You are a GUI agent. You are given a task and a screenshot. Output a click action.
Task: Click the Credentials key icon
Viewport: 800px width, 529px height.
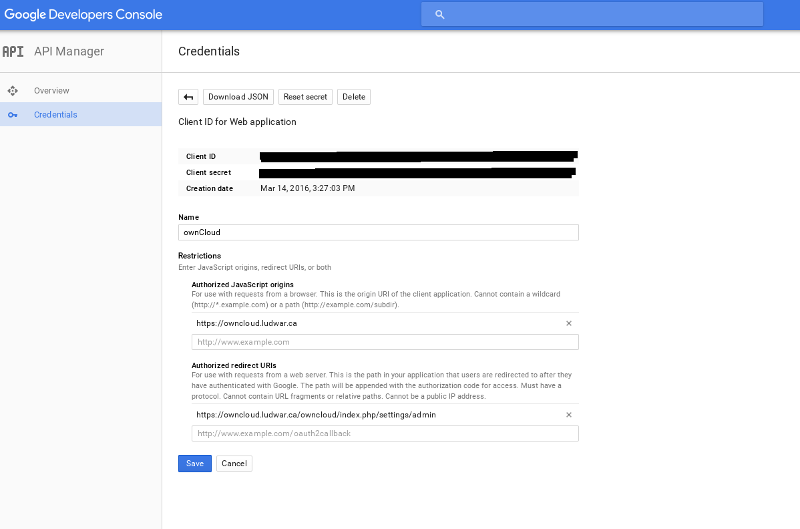click(13, 115)
